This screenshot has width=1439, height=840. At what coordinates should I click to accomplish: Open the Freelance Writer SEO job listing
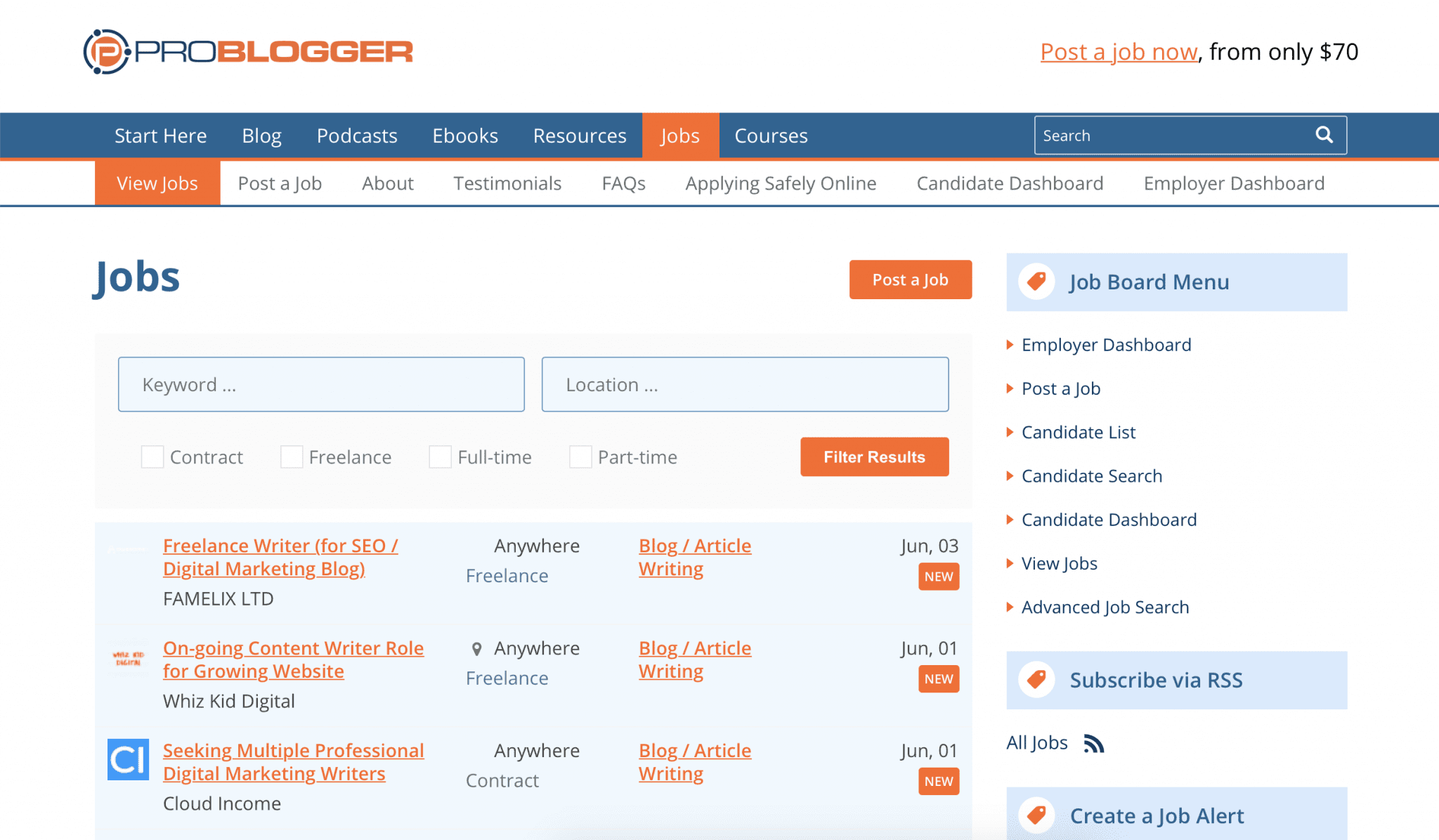[x=280, y=556]
